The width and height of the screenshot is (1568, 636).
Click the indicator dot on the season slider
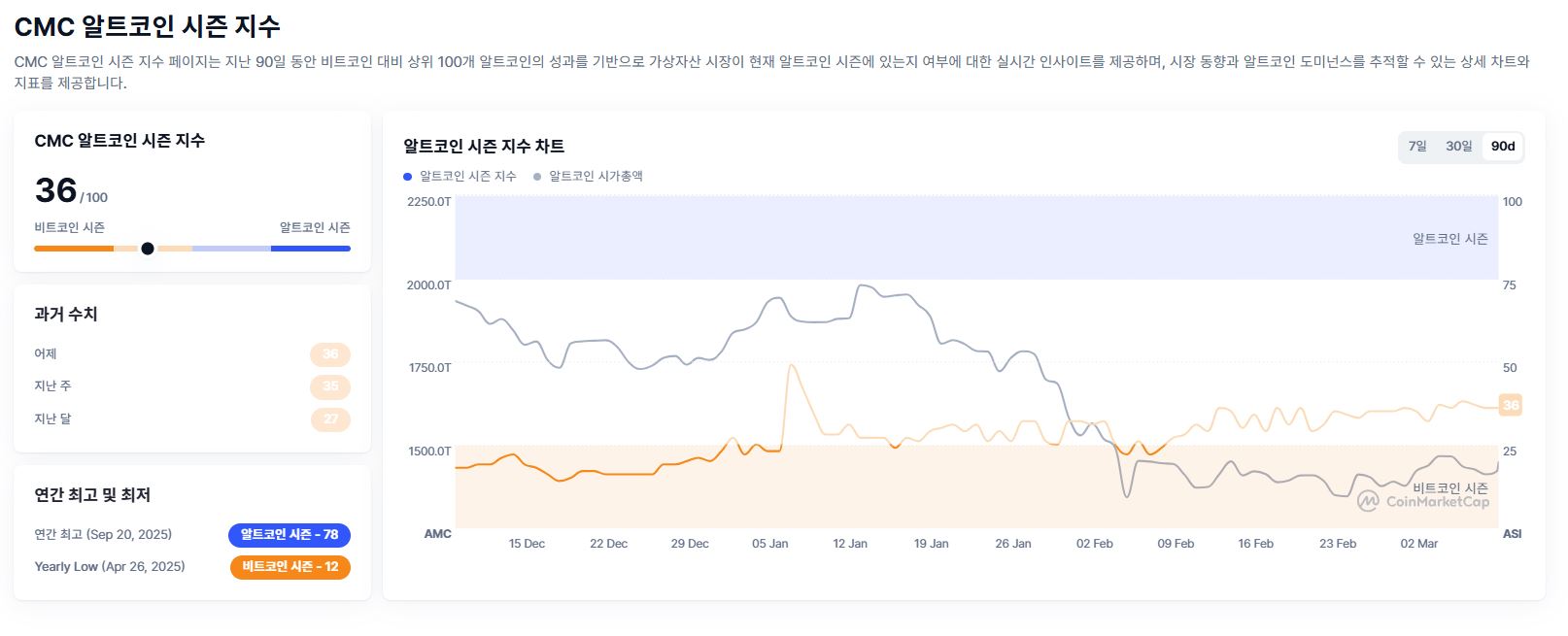[147, 249]
